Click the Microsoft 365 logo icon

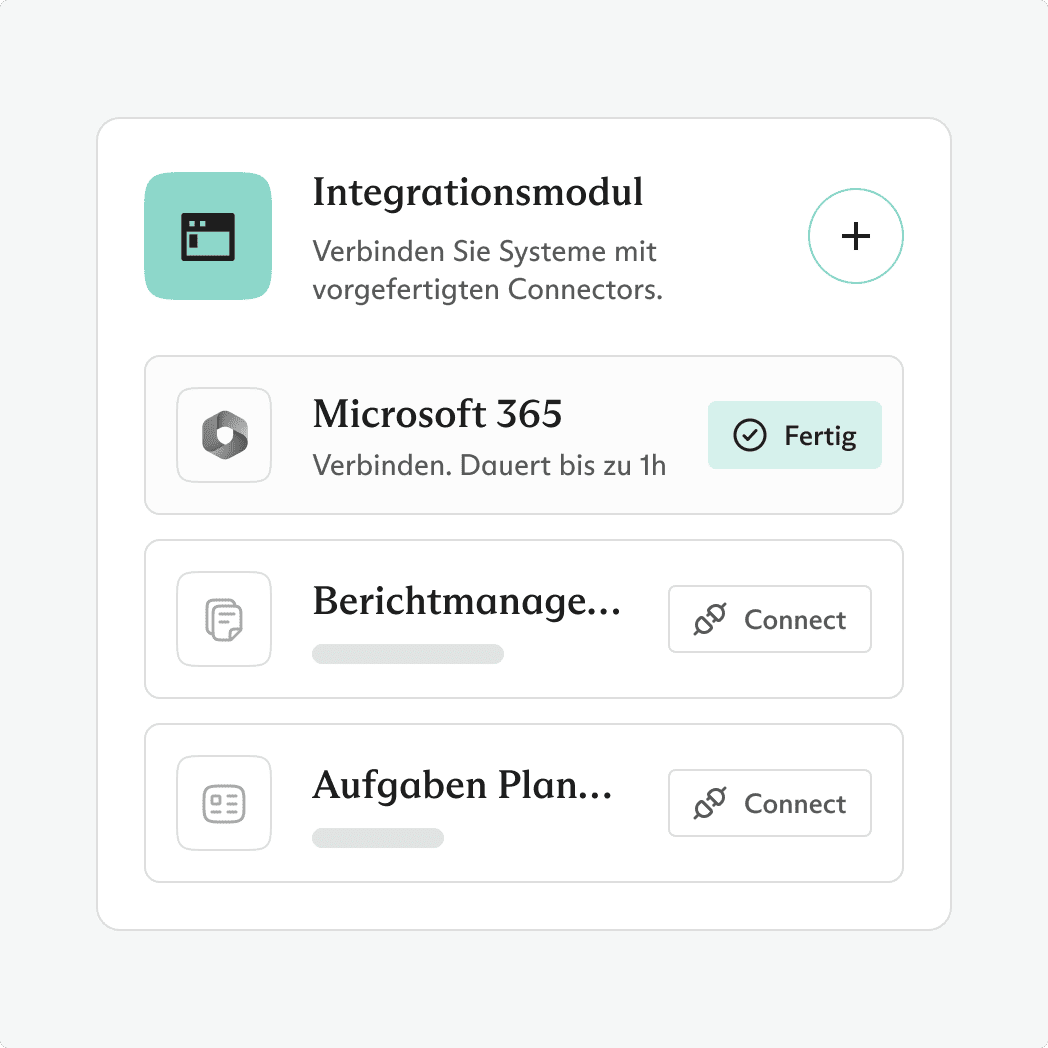point(224,435)
